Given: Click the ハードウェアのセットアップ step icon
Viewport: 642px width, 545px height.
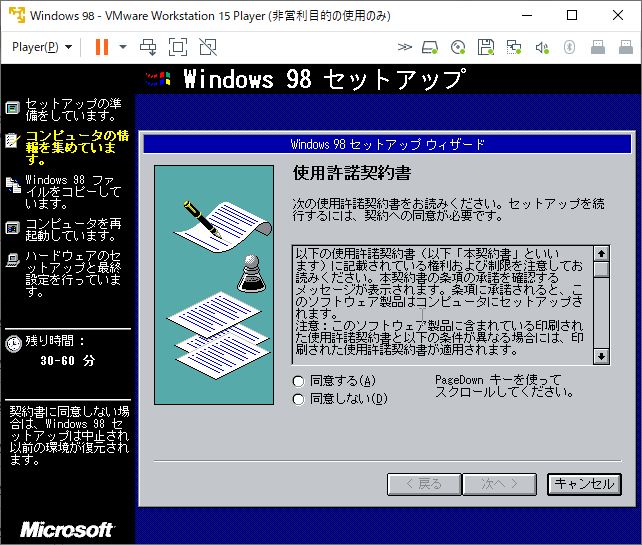Looking at the screenshot, I should click(13, 260).
